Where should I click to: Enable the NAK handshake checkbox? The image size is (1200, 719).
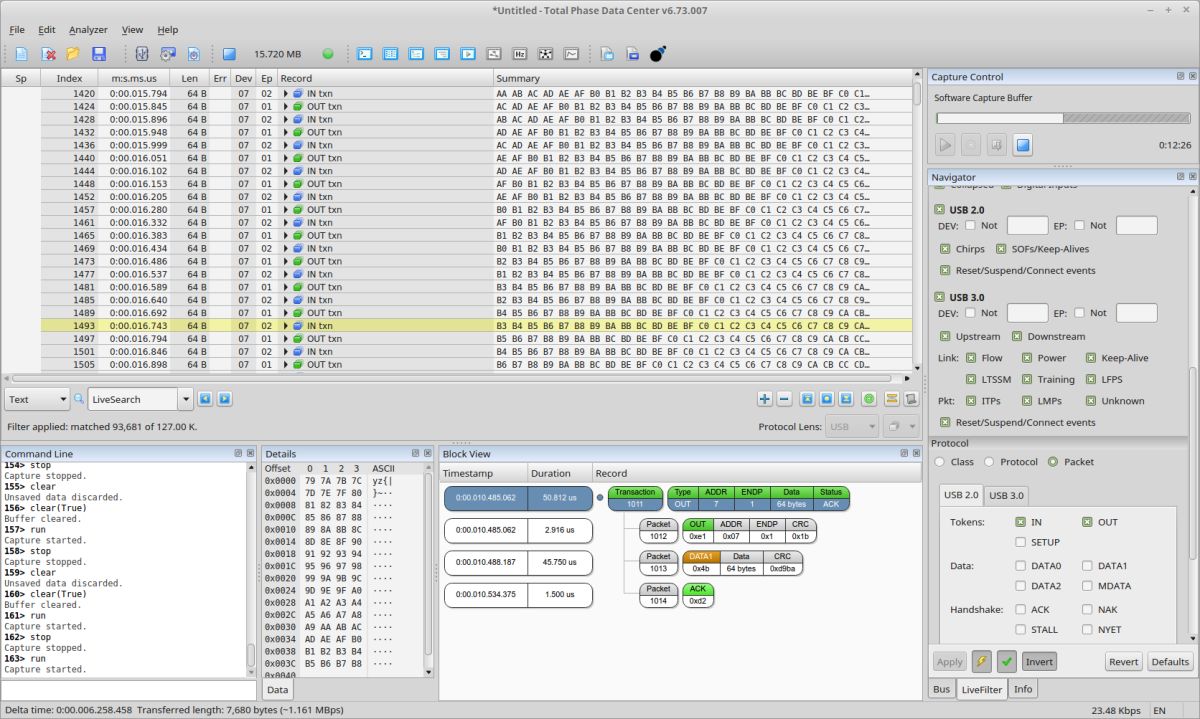pos(1087,609)
